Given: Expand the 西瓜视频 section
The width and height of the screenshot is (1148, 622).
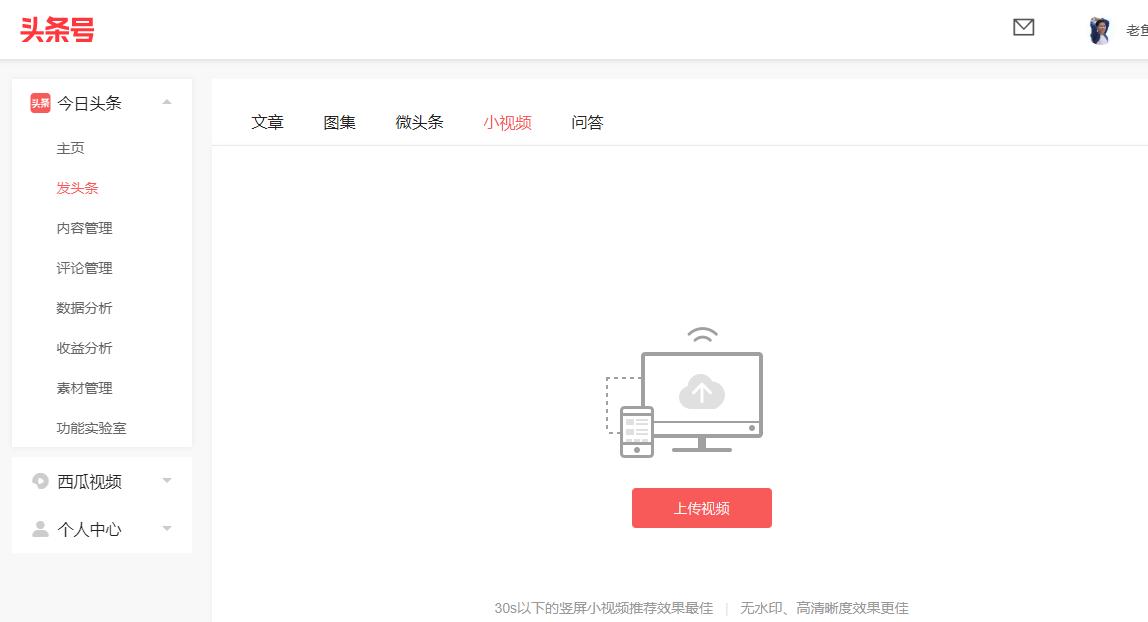Looking at the screenshot, I should click(166, 481).
